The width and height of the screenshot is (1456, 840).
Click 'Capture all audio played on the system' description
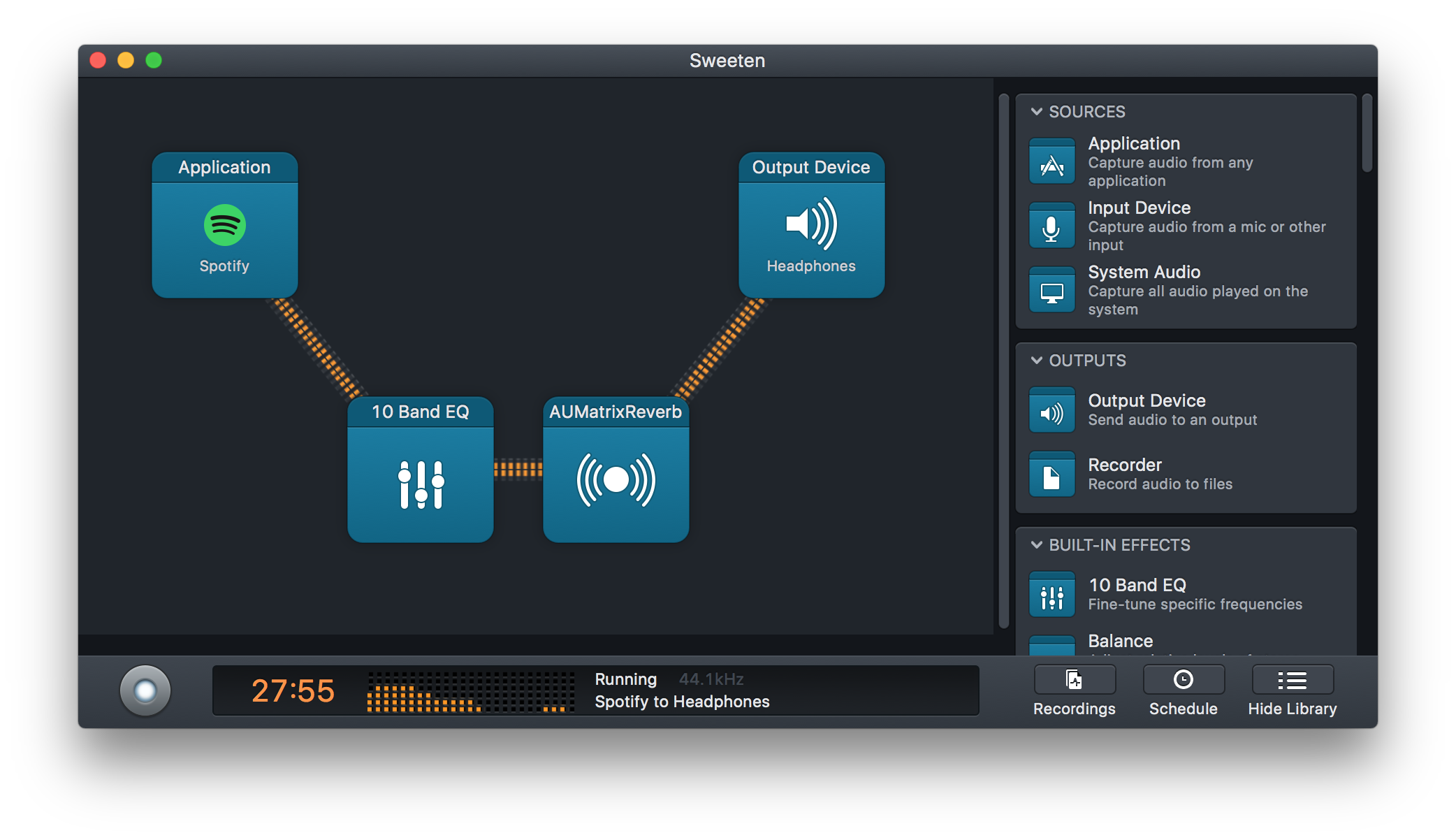[x=1197, y=300]
